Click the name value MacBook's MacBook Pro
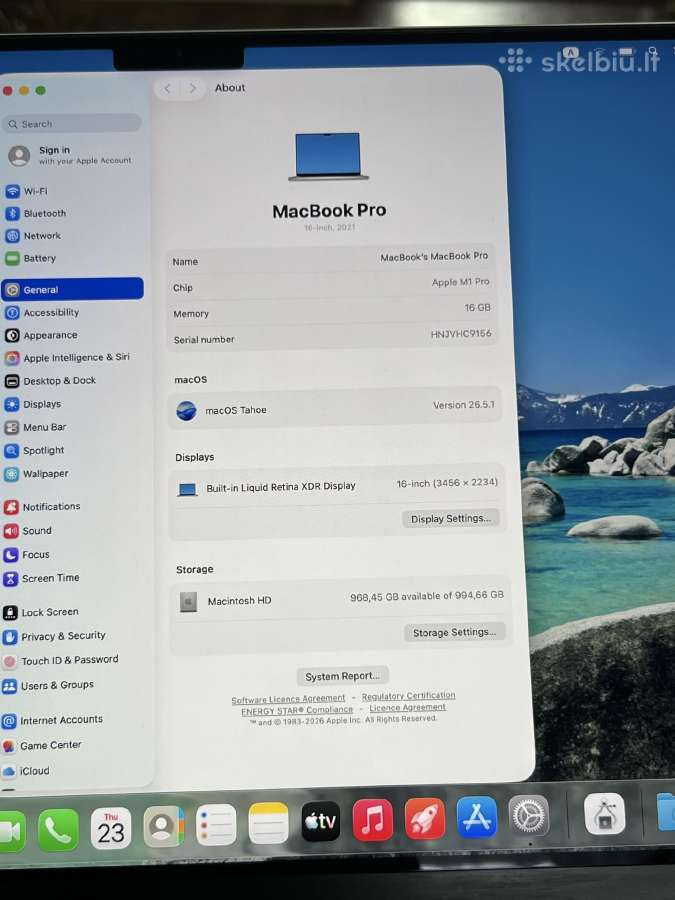 (434, 257)
